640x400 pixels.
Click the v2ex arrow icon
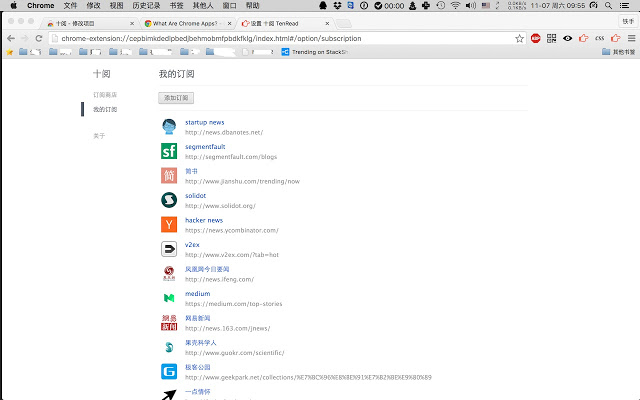pyautogui.click(x=169, y=249)
